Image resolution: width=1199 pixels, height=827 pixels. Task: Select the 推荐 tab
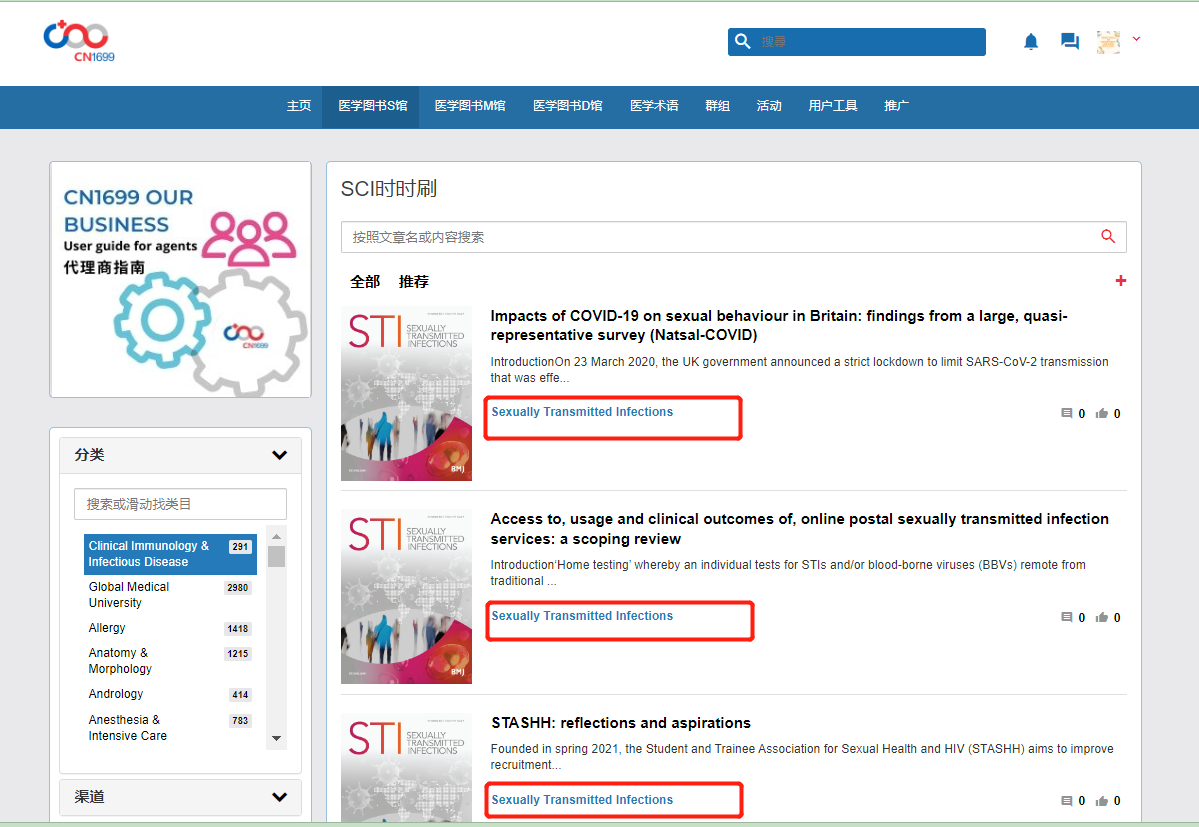point(414,282)
